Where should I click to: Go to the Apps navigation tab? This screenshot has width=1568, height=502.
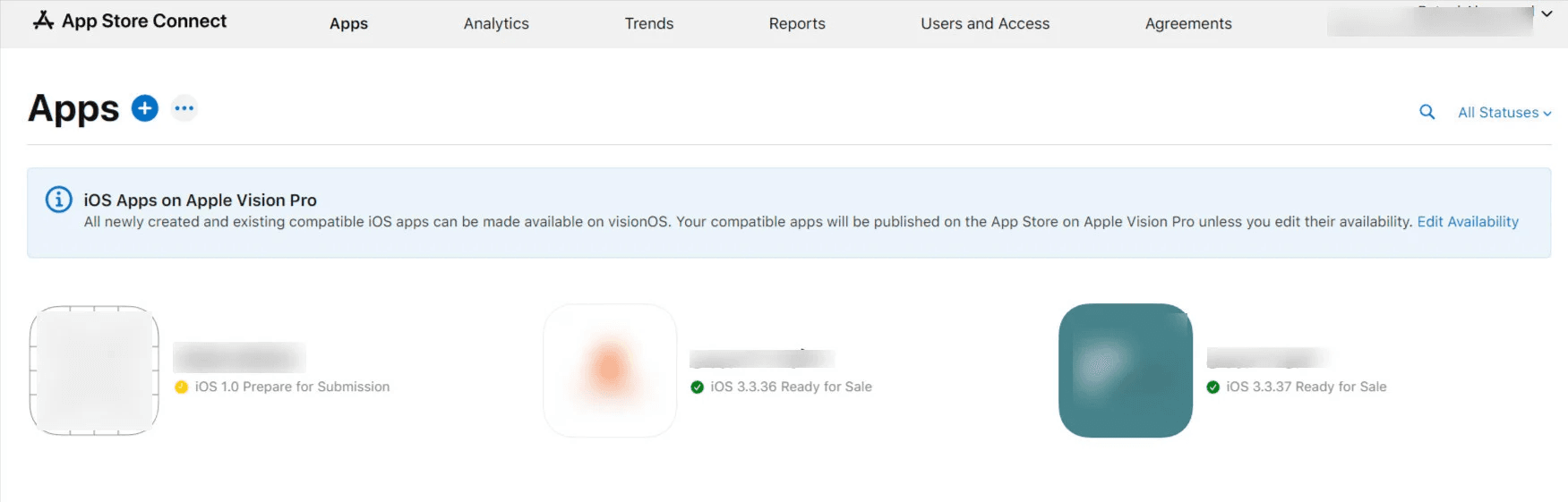(348, 24)
